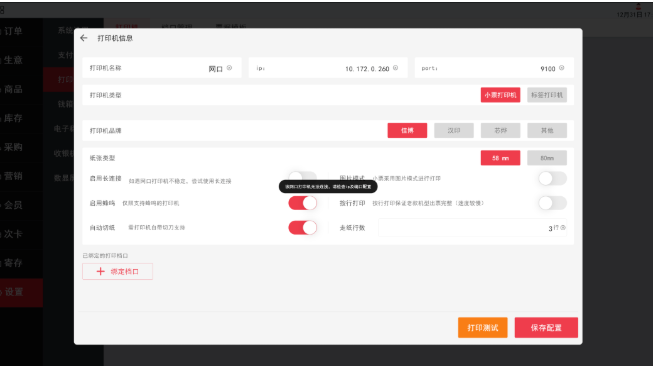Turn off the 自动切纸 switch

pos(302,227)
